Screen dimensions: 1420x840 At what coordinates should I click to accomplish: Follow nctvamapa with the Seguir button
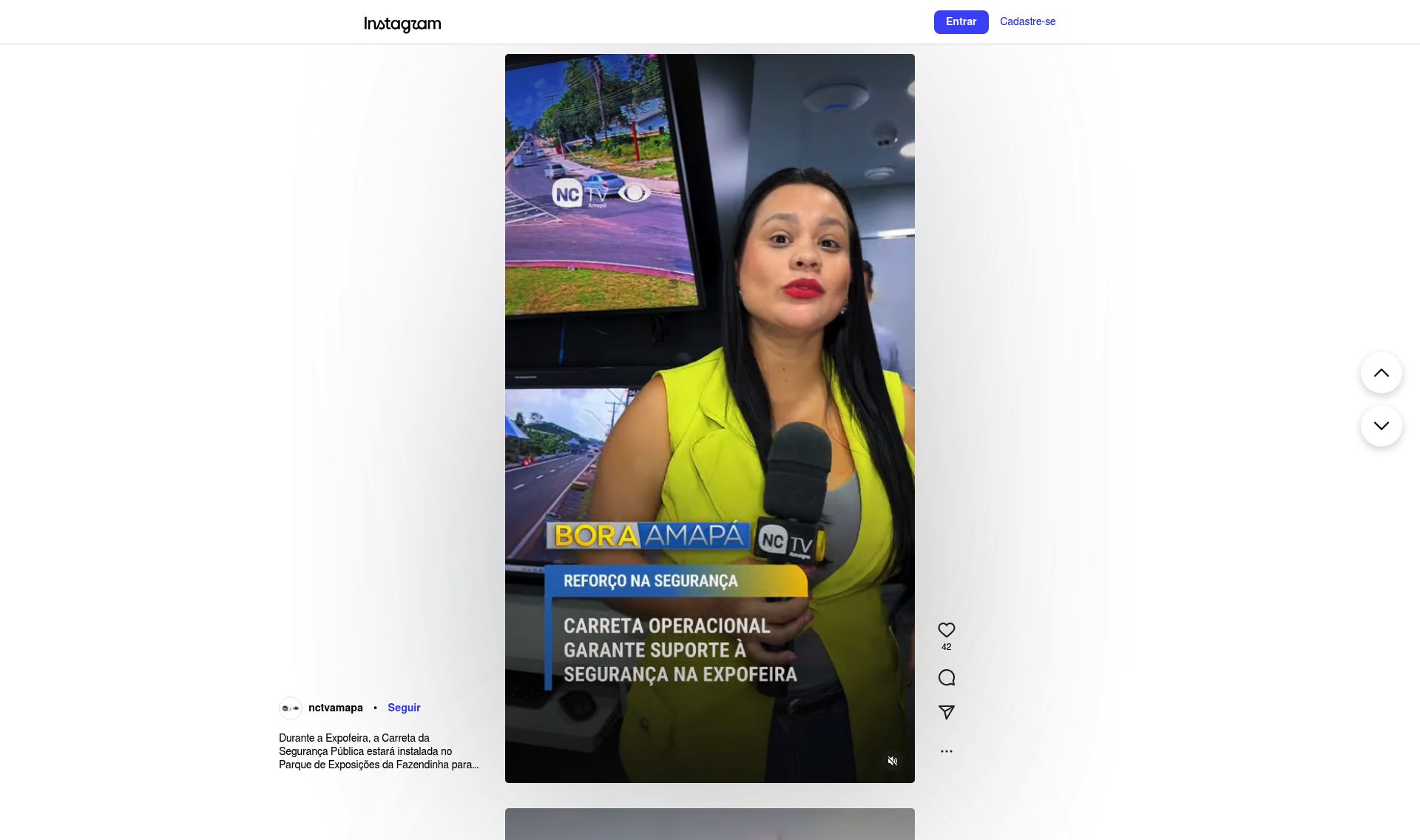(x=404, y=708)
